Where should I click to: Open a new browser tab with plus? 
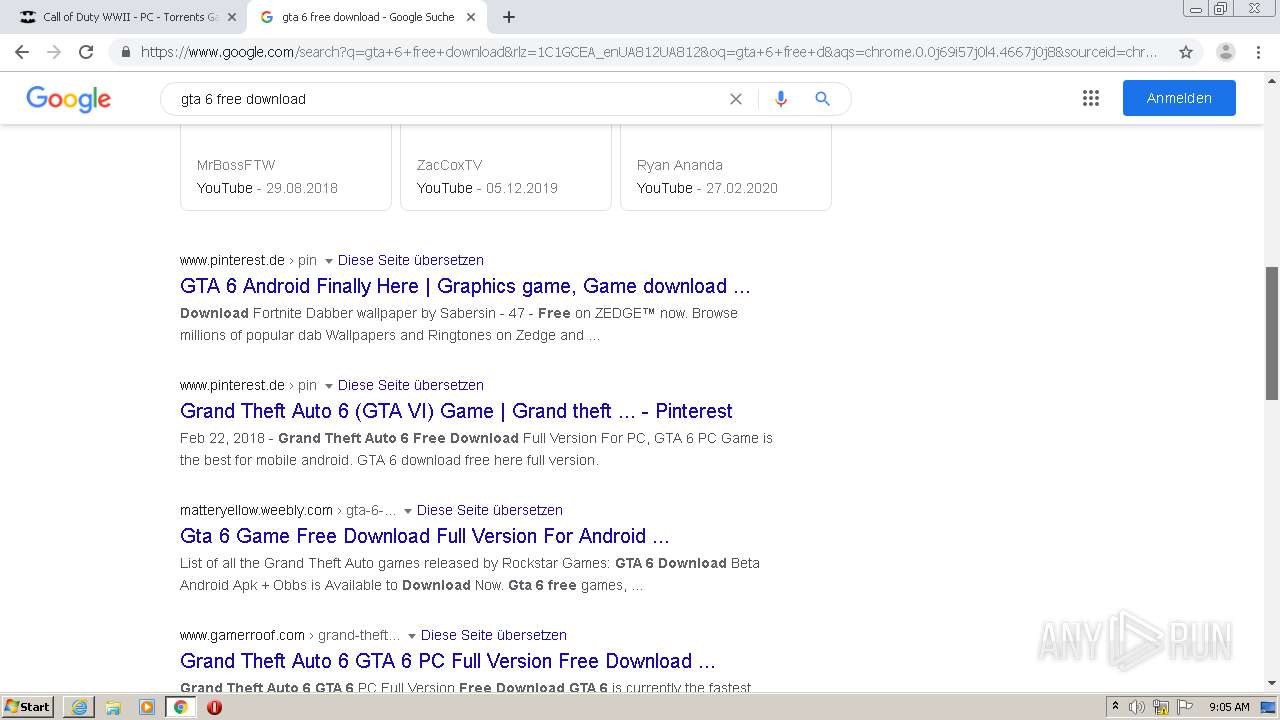click(x=509, y=17)
